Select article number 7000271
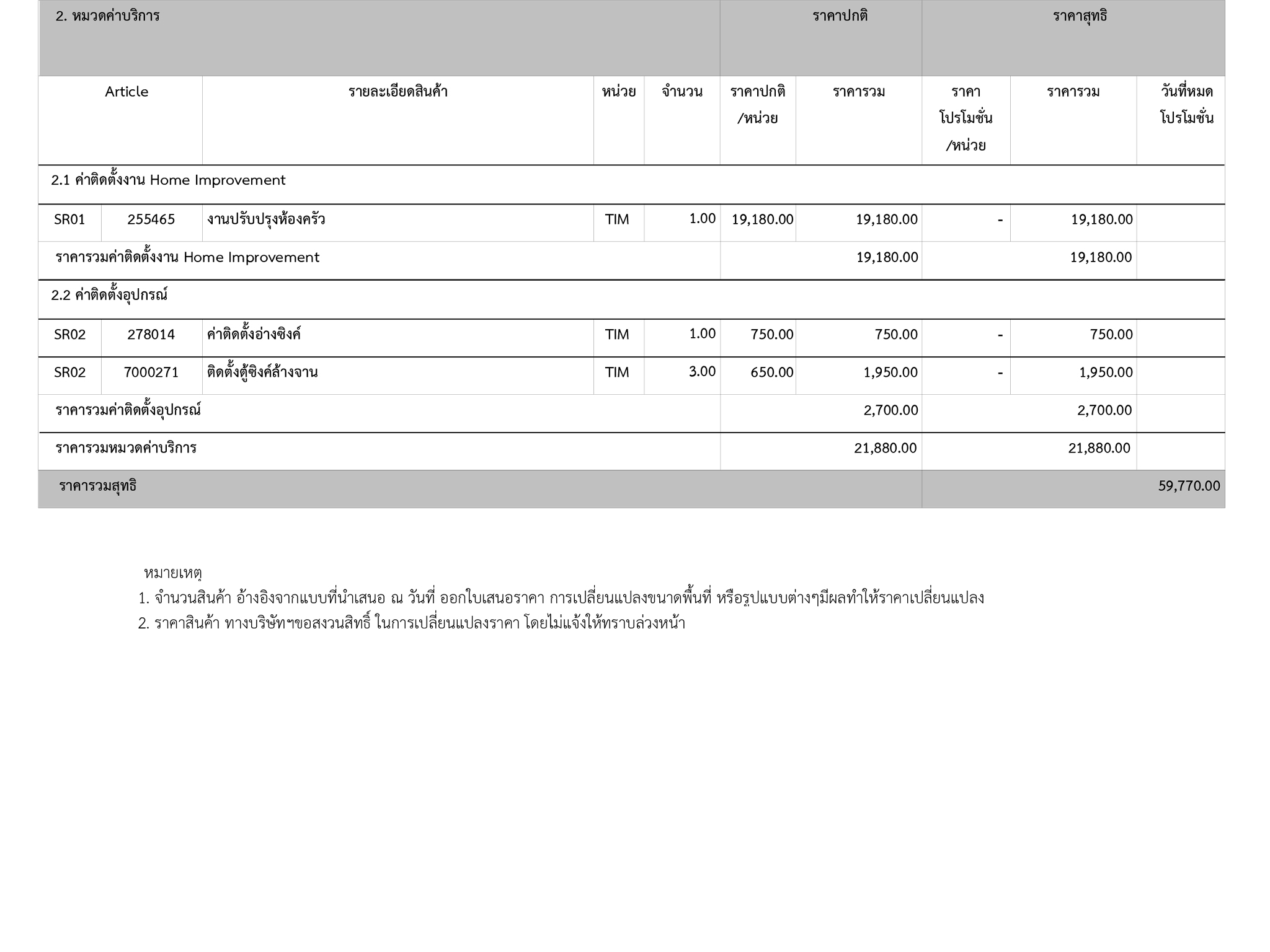The image size is (1270, 952). point(151,372)
